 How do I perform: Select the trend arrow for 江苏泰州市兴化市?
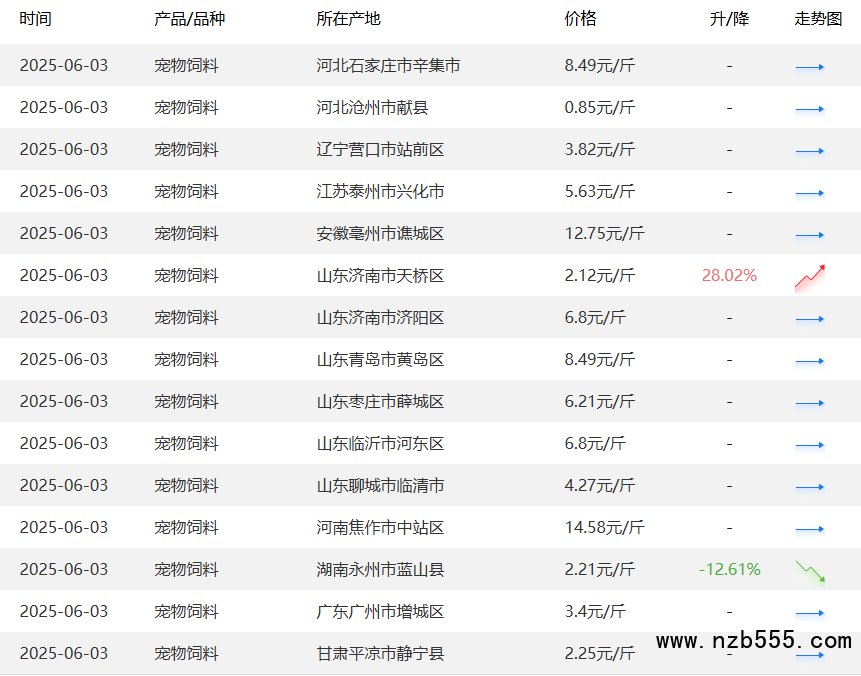tap(810, 193)
